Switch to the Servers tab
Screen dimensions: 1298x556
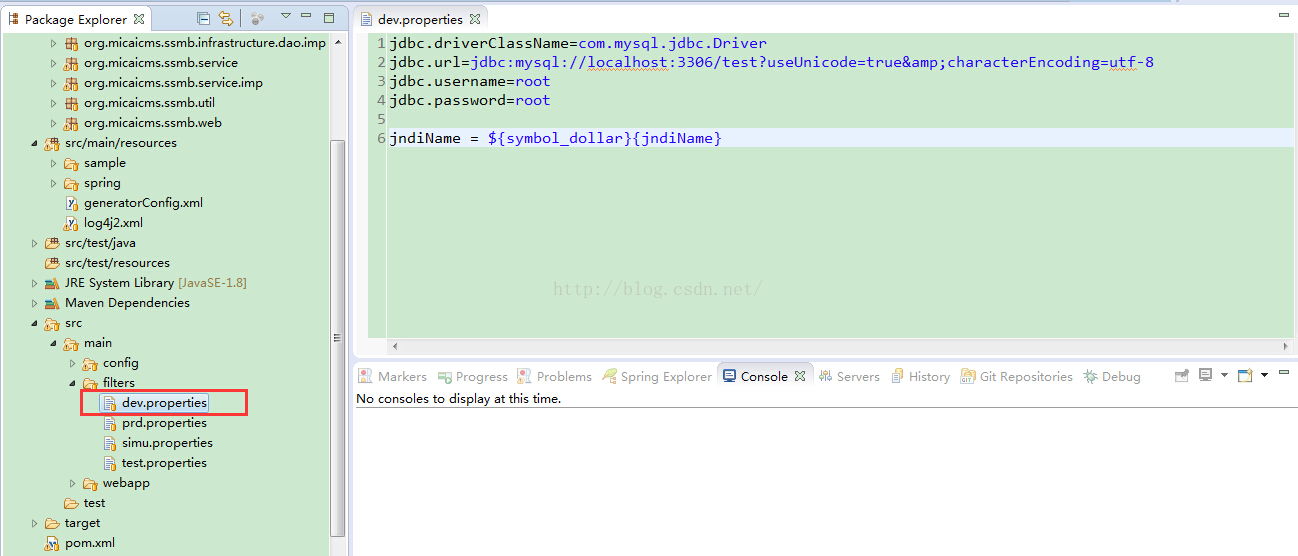coord(849,377)
